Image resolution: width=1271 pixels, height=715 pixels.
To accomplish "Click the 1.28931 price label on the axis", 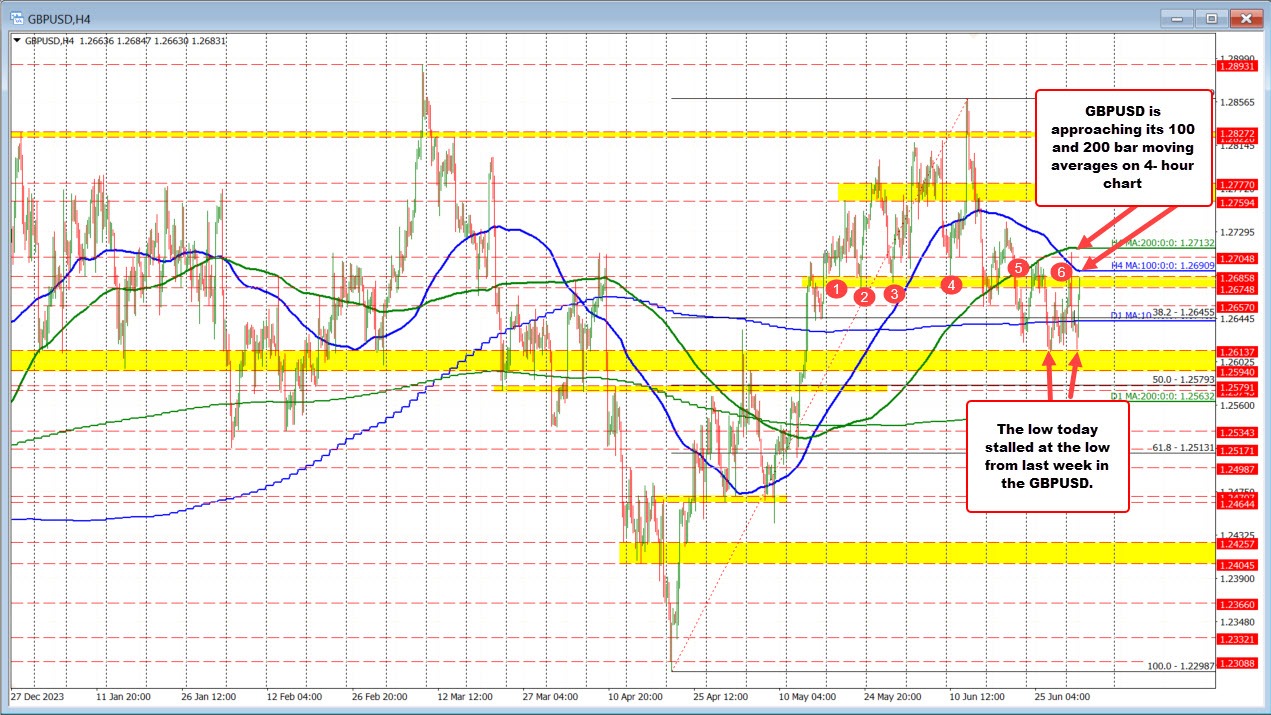I will point(1237,63).
